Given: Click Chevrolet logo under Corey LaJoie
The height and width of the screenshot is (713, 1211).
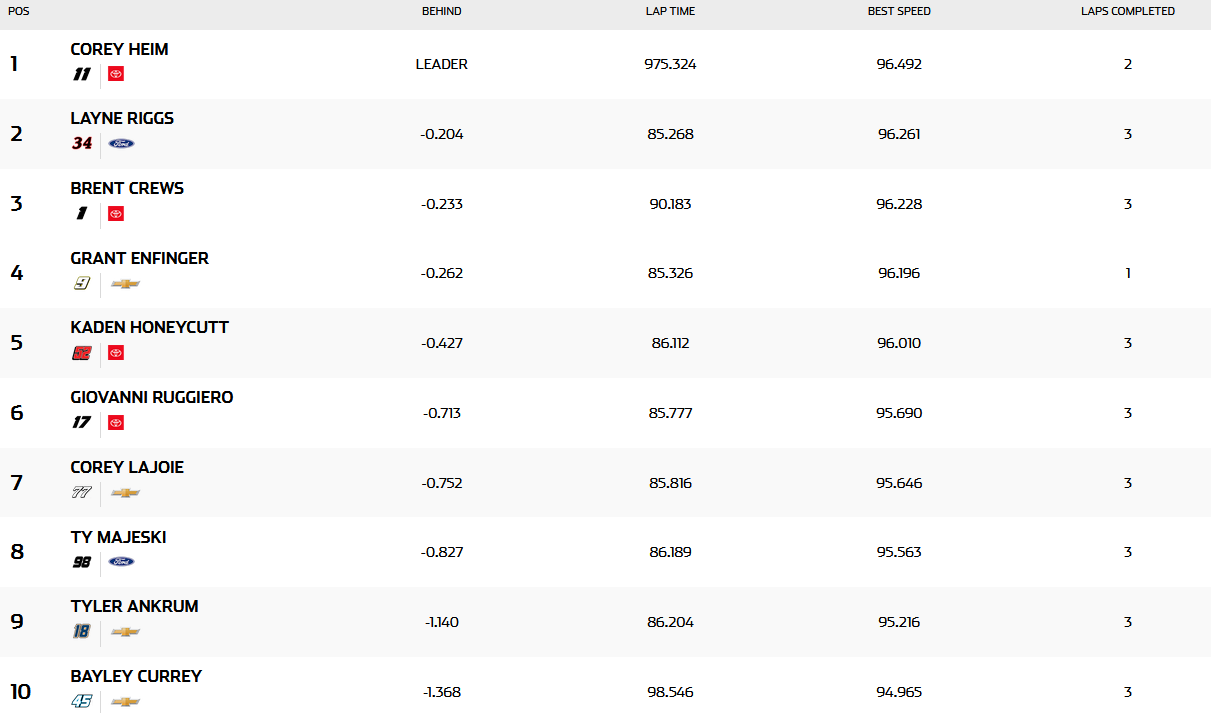Looking at the screenshot, I should pyautogui.click(x=125, y=492).
